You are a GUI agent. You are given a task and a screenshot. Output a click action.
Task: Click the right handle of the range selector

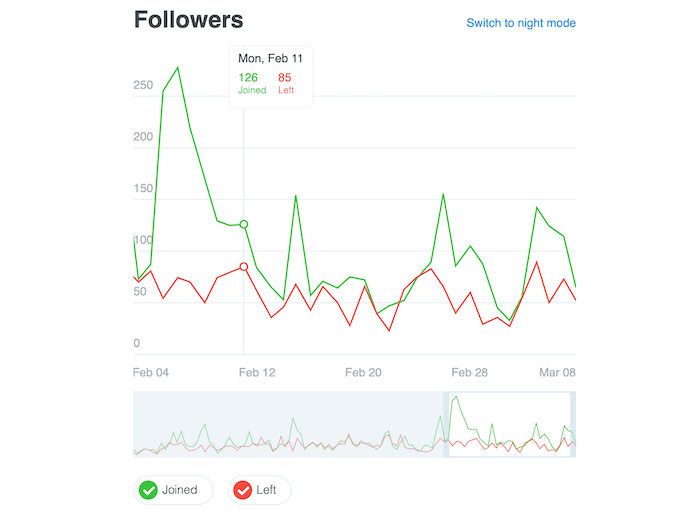pos(573,424)
